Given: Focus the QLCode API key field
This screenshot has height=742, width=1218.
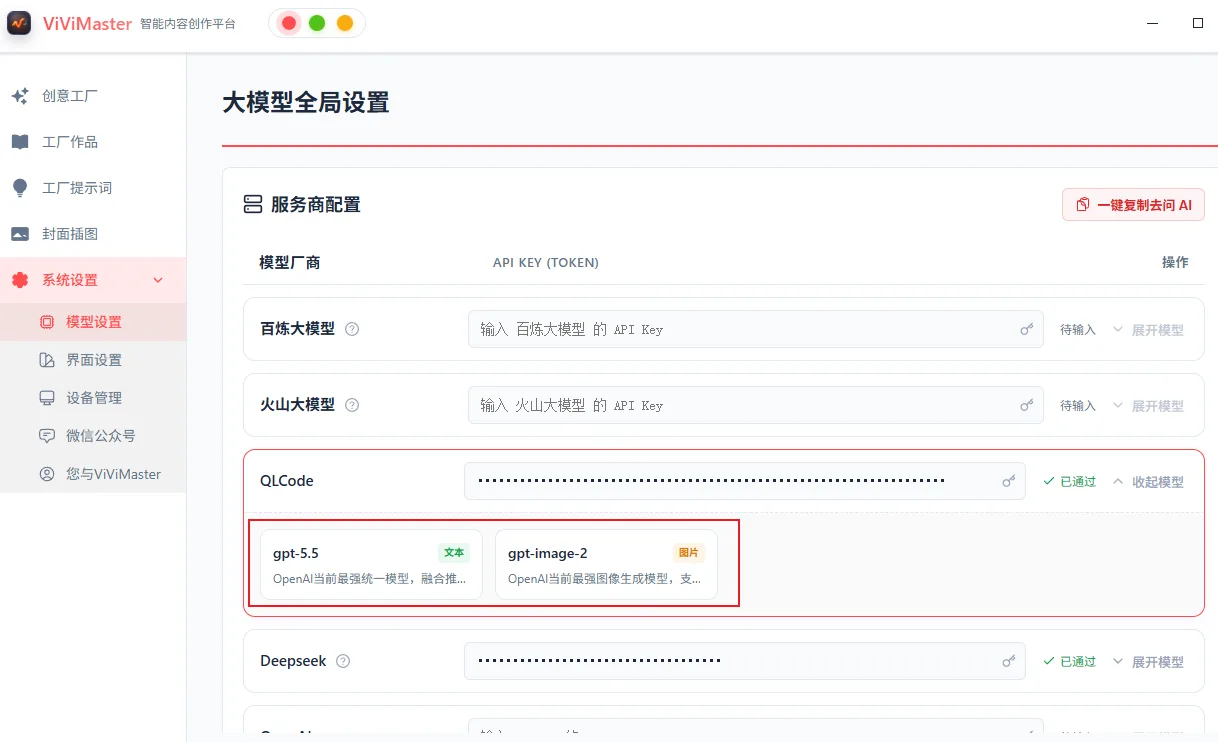Looking at the screenshot, I should pyautogui.click(x=745, y=481).
